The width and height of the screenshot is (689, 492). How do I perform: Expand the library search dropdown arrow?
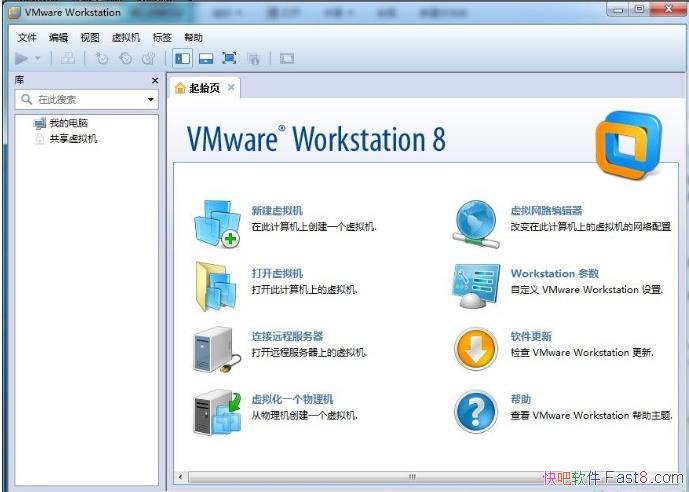[x=151, y=99]
